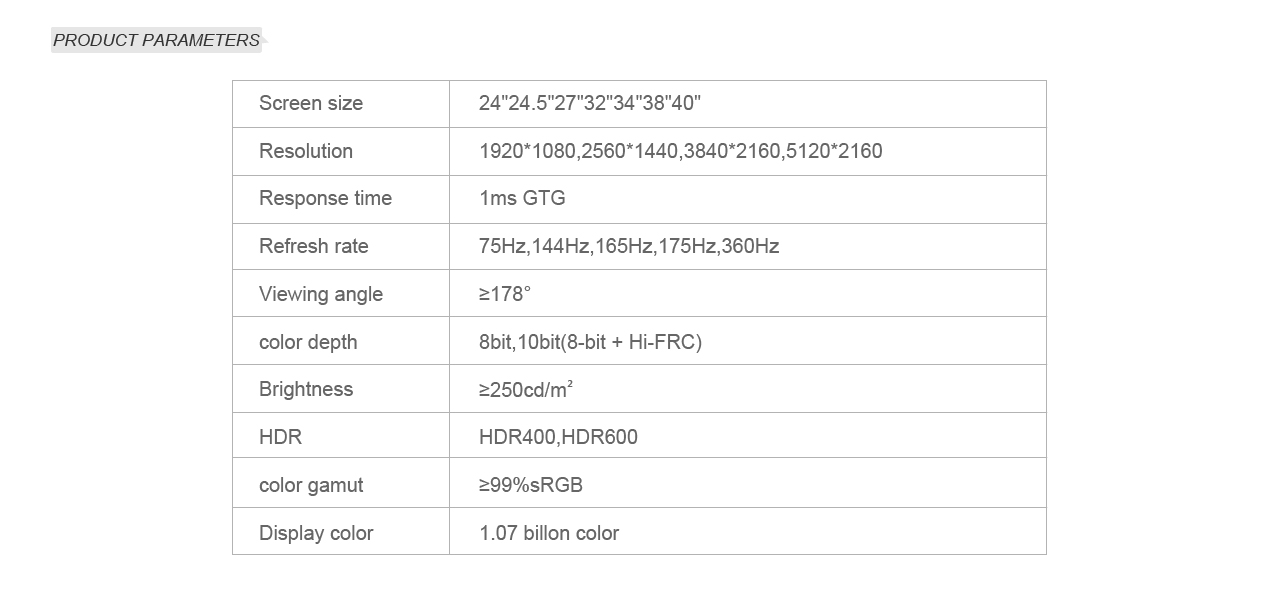The height and width of the screenshot is (600, 1280).
Task: Select the color gamut label
Action: point(311,485)
